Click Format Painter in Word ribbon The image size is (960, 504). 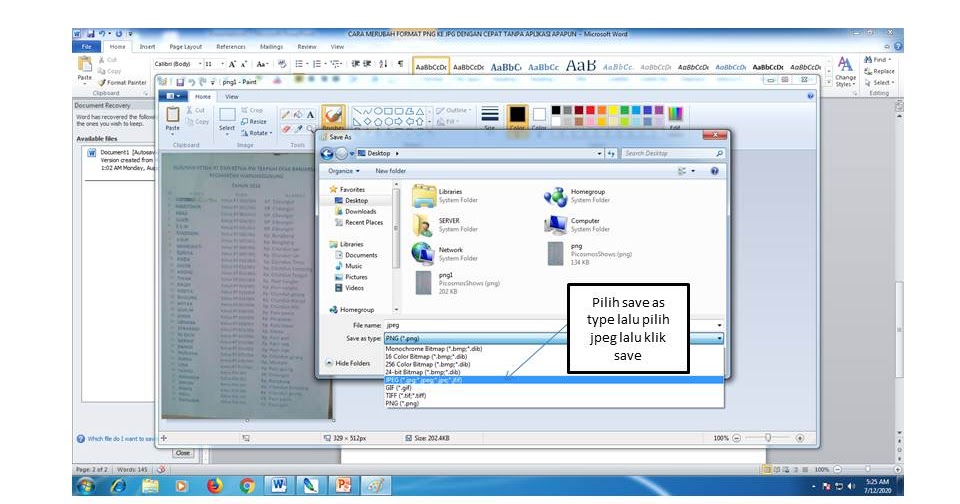122,82
